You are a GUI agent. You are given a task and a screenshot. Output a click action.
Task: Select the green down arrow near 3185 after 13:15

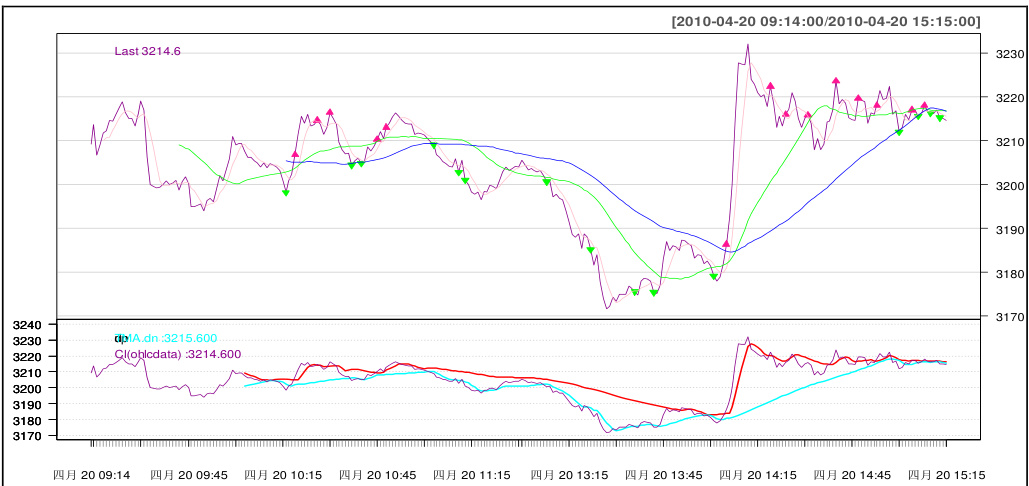point(591,250)
